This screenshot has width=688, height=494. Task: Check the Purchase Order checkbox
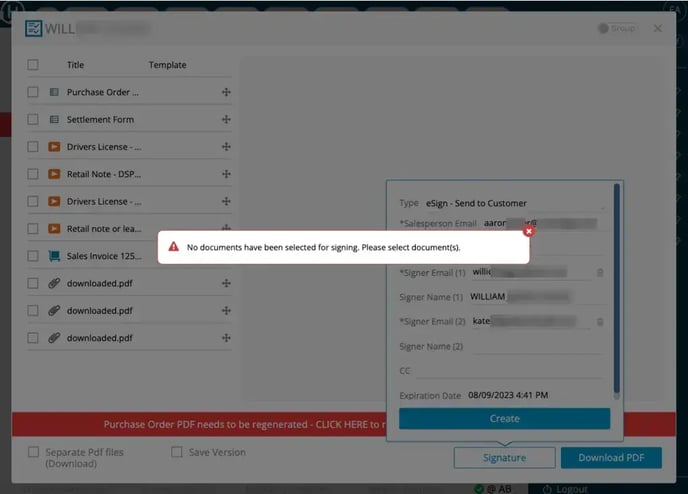(33, 92)
